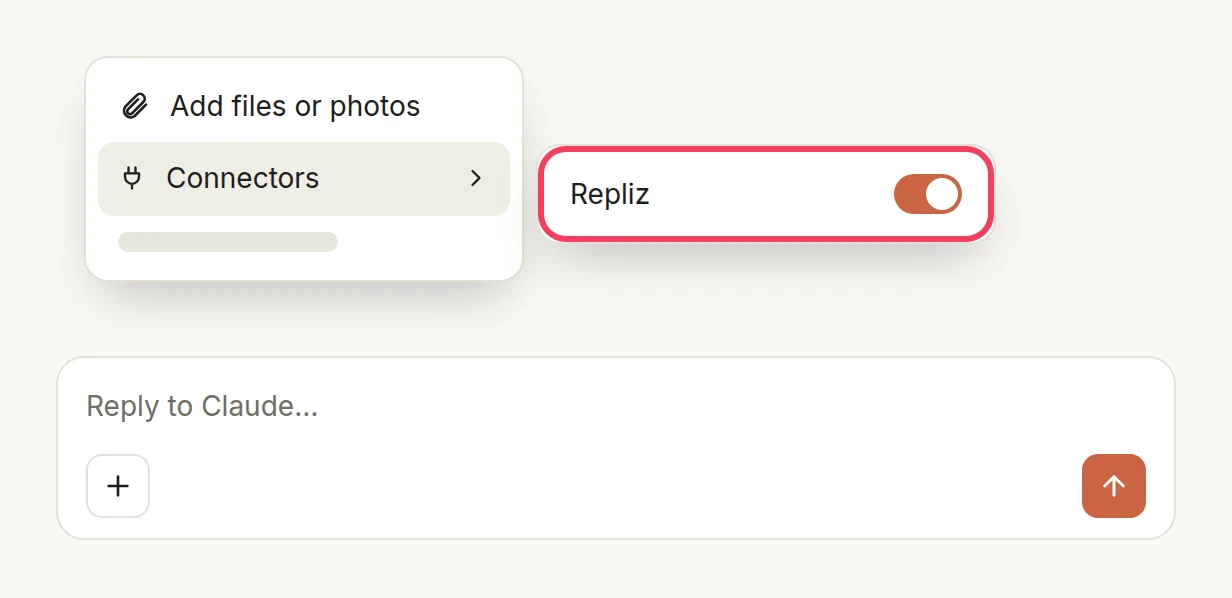This screenshot has height=598, width=1232.
Task: Select the Repliz connector row
Action: click(x=766, y=194)
